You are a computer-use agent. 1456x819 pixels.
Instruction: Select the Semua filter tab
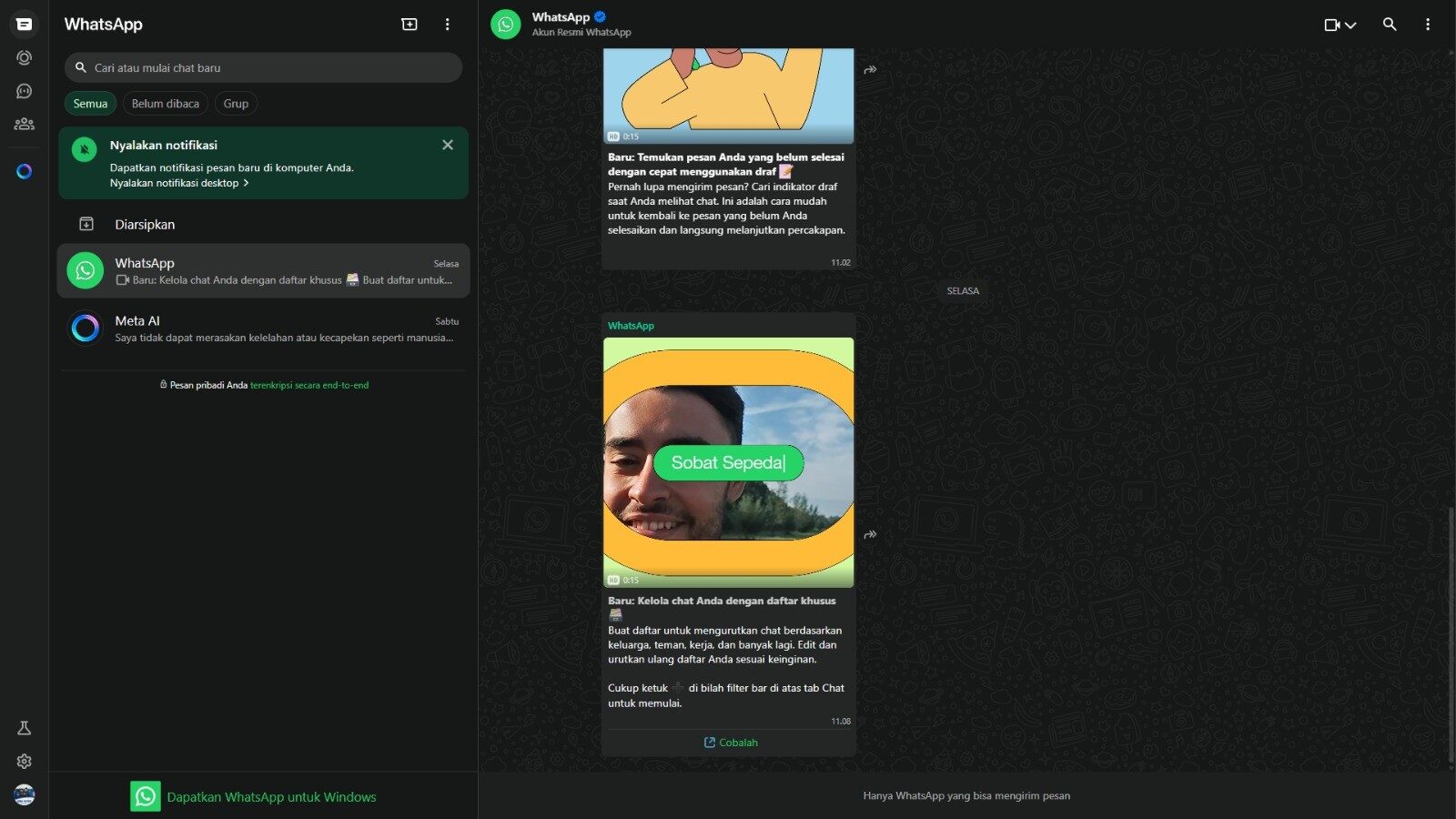(x=90, y=104)
